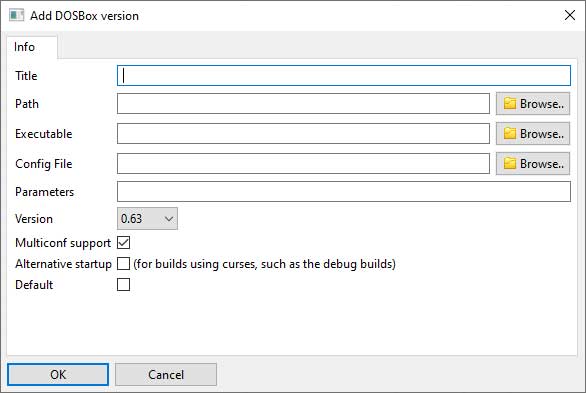Viewport: 586px width, 393px height.
Task: Open the Version dropdown showing 0.63
Action: tap(147, 219)
